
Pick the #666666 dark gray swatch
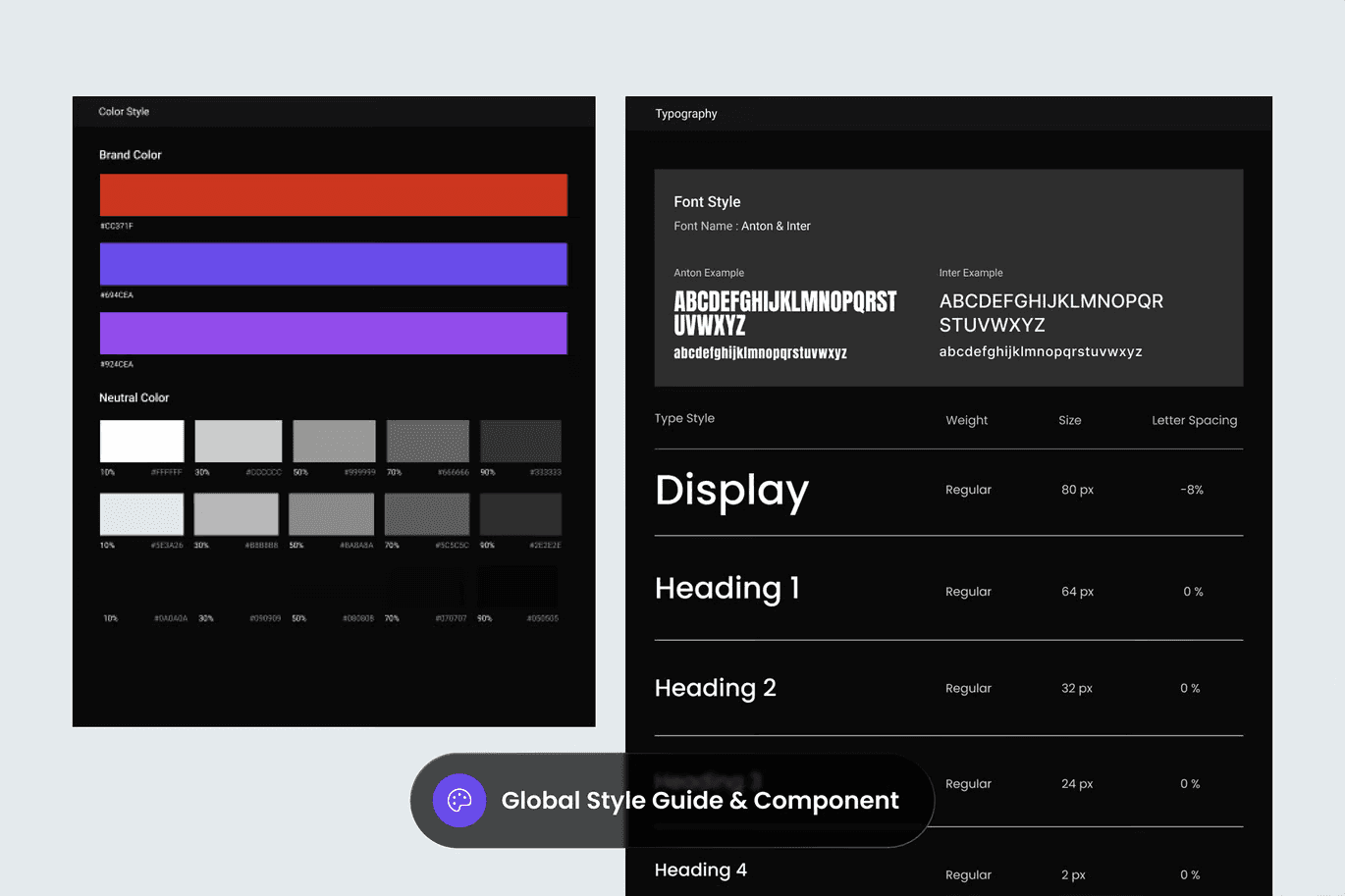click(x=428, y=441)
